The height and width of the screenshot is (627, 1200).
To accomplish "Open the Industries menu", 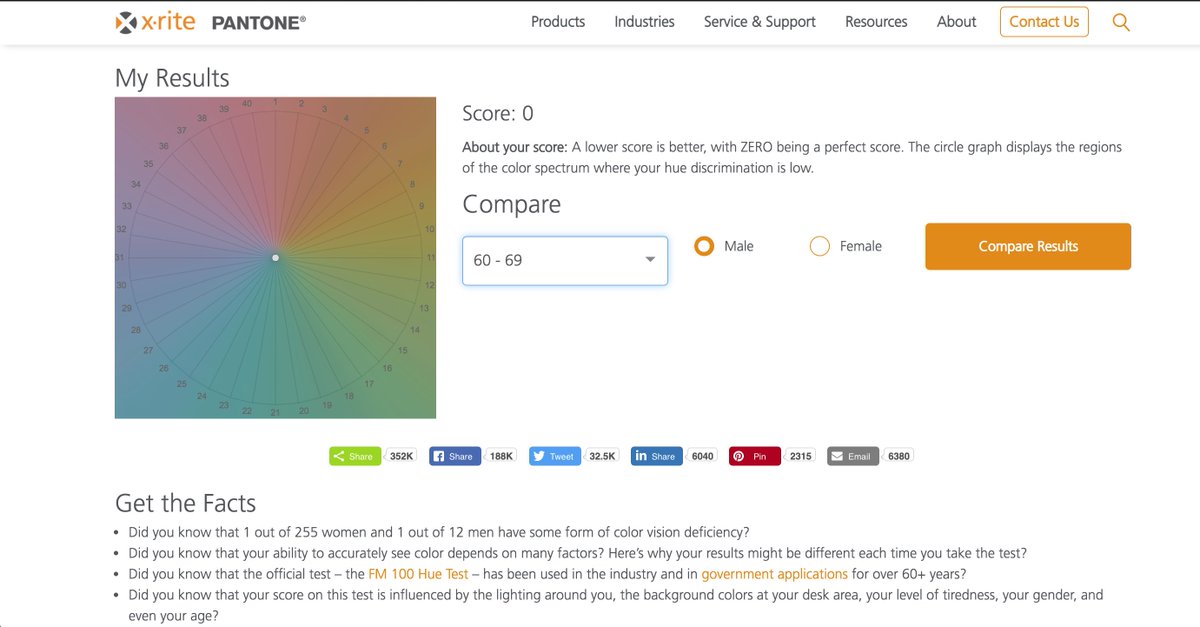I will [644, 22].
